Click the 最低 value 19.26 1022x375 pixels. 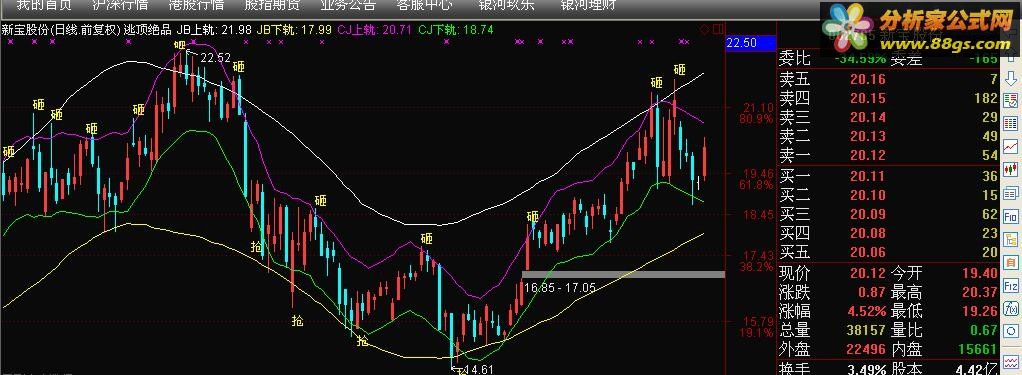coord(980,311)
